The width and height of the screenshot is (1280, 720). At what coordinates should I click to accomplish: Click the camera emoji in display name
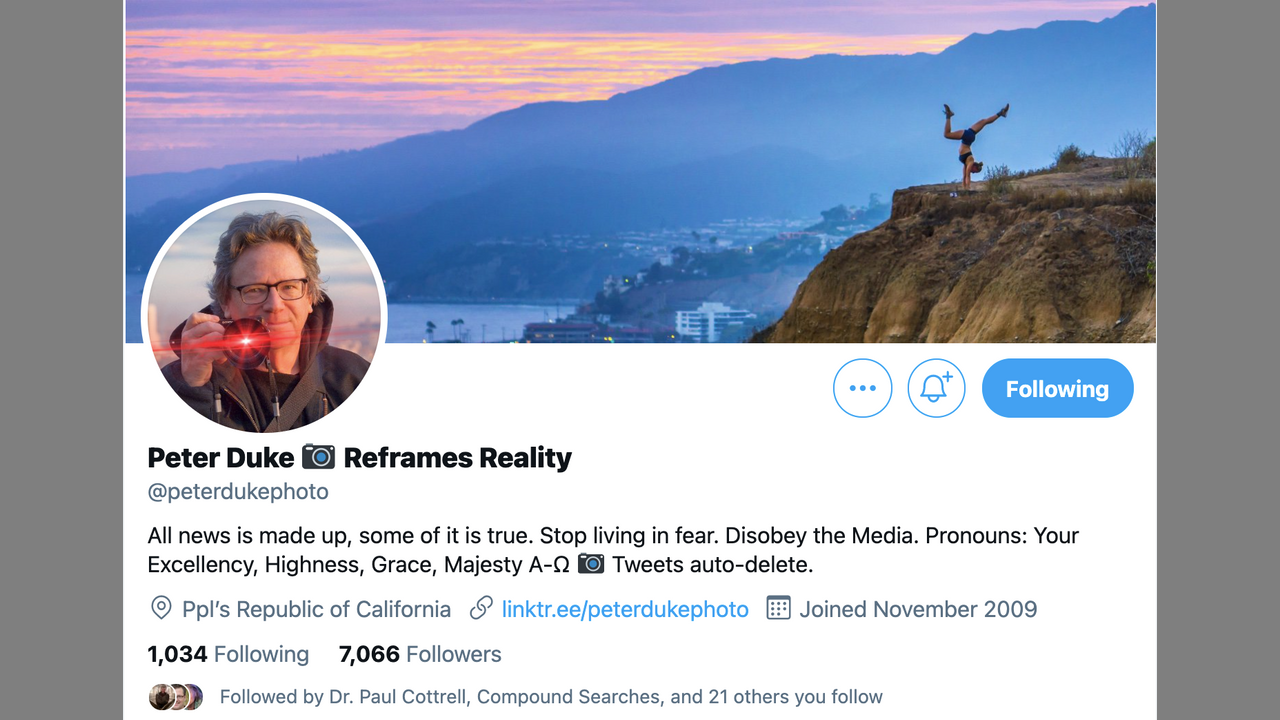pyautogui.click(x=318, y=457)
